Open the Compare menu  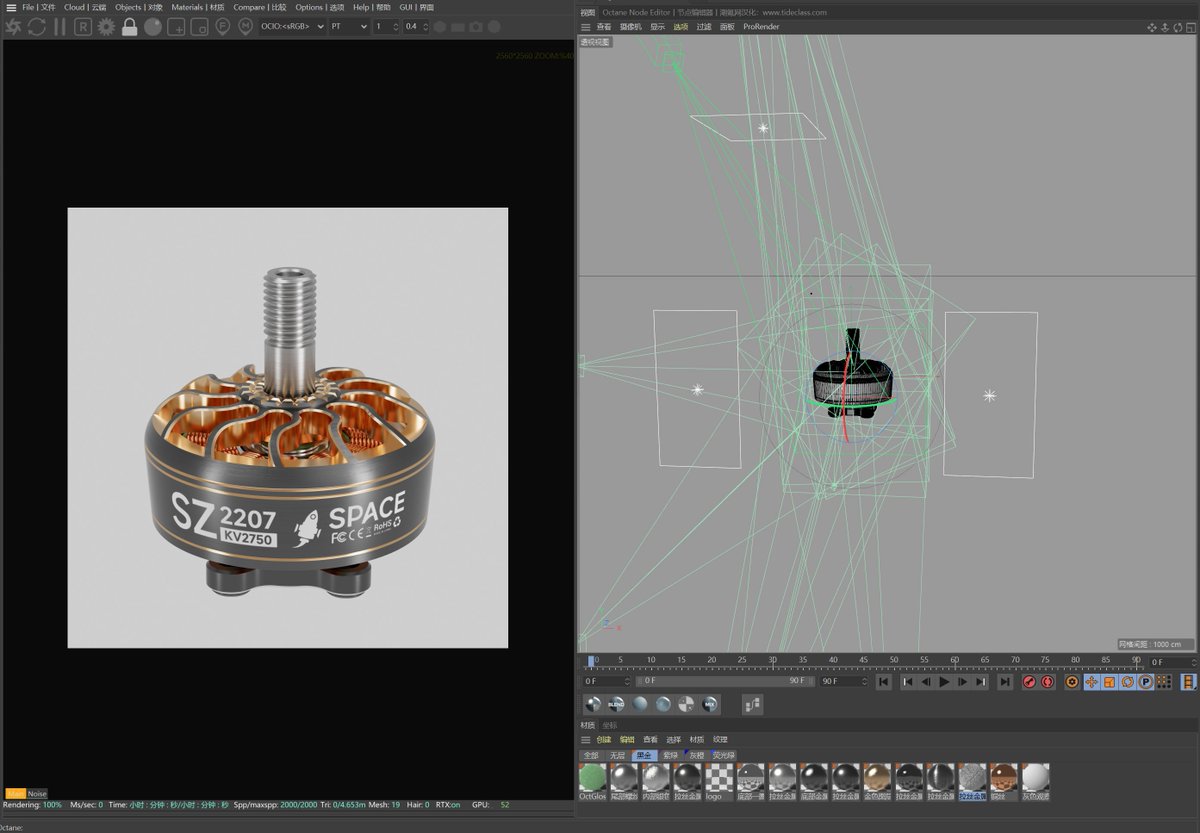point(259,7)
